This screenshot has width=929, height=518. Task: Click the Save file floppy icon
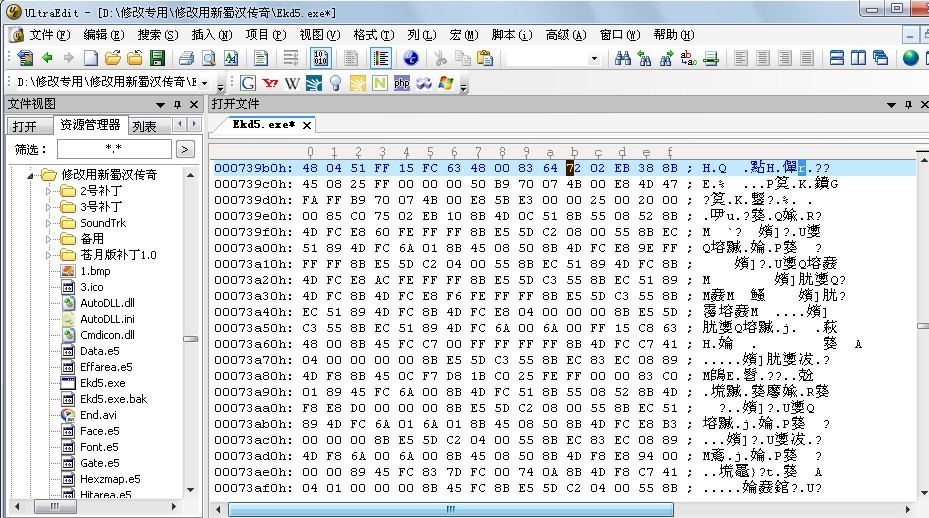(158, 58)
